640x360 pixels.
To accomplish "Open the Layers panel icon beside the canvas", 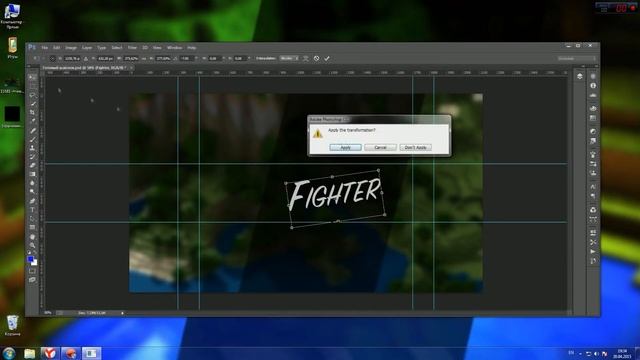I will pyautogui.click(x=580, y=76).
